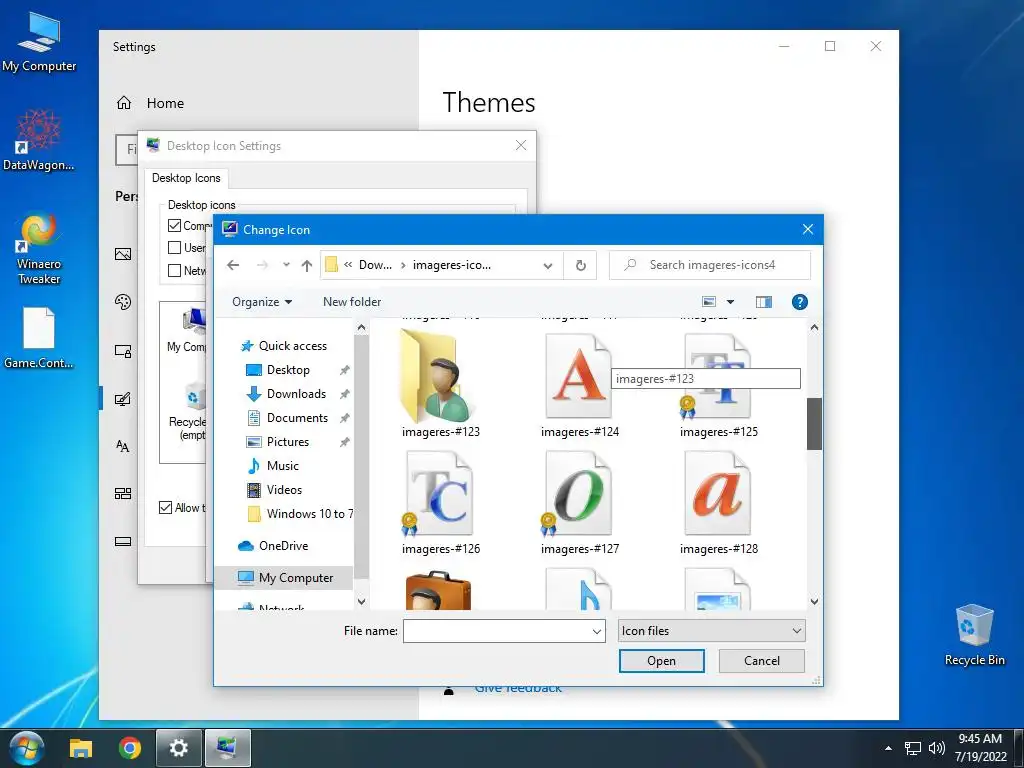Go up one folder level
The width and height of the screenshot is (1024, 768).
pyautogui.click(x=307, y=265)
